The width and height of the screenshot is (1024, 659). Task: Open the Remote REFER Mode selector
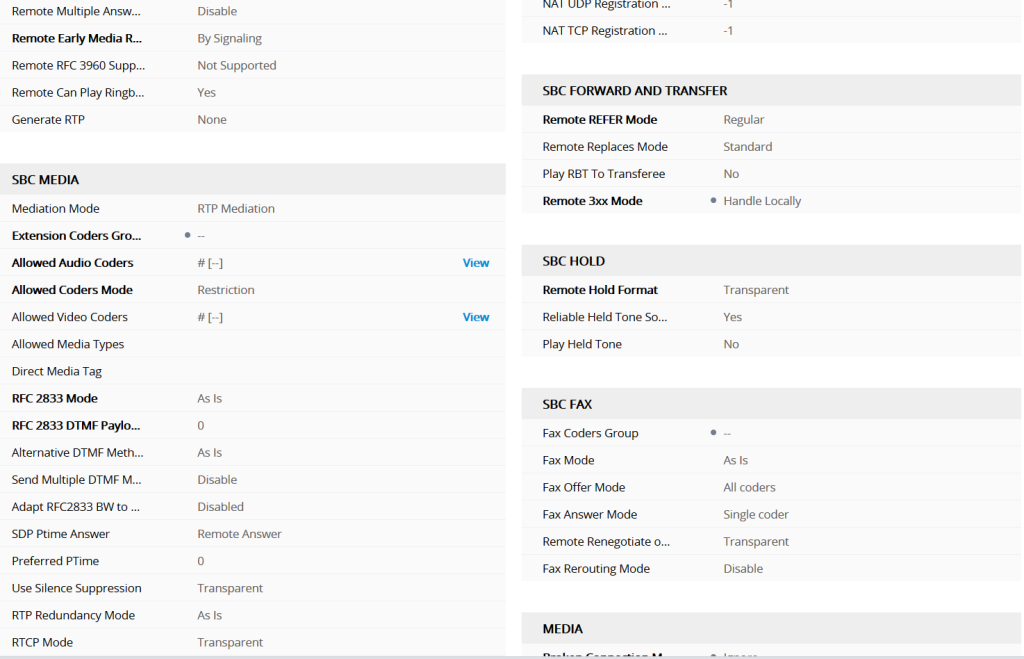point(746,118)
